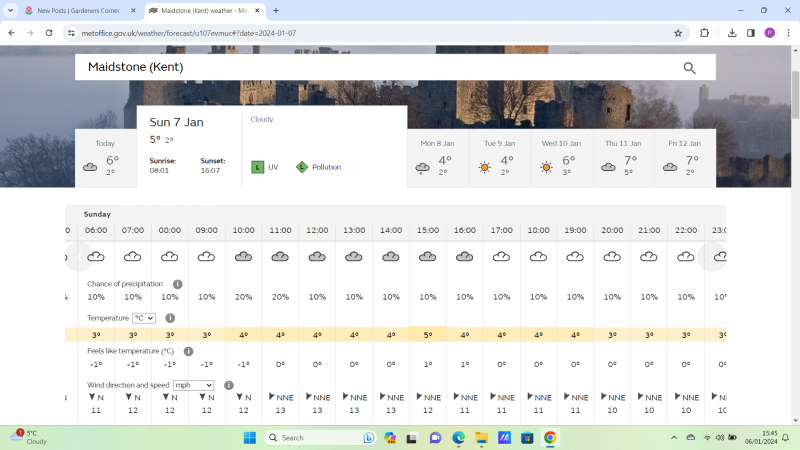The height and width of the screenshot is (450, 800).
Task: Select the Mon 8 Jan forecast tab
Action: click(438, 158)
